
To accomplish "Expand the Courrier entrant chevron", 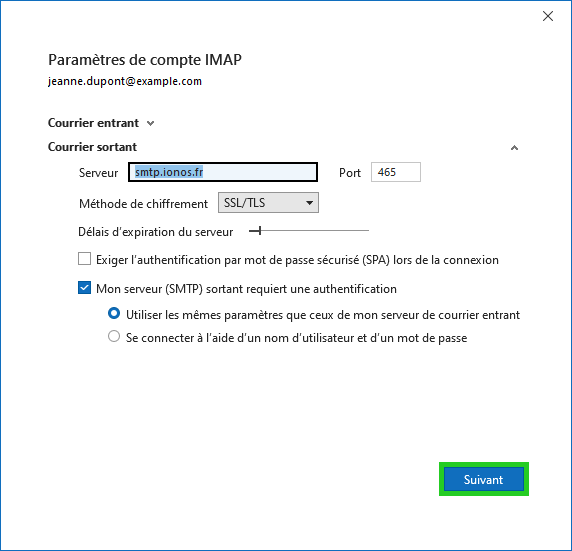I will tap(150, 124).
